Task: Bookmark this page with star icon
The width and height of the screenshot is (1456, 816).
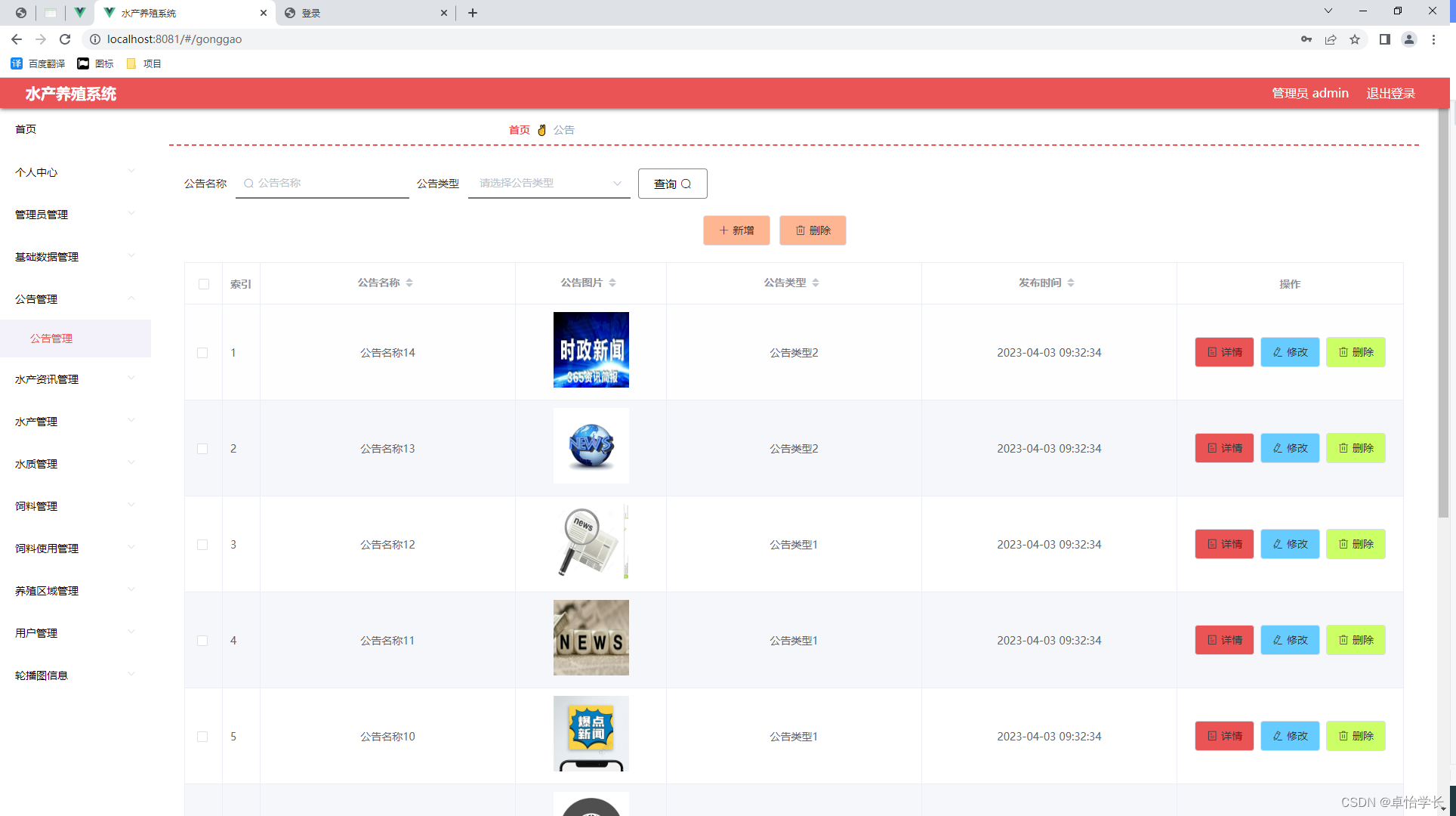Action: pos(1355,39)
